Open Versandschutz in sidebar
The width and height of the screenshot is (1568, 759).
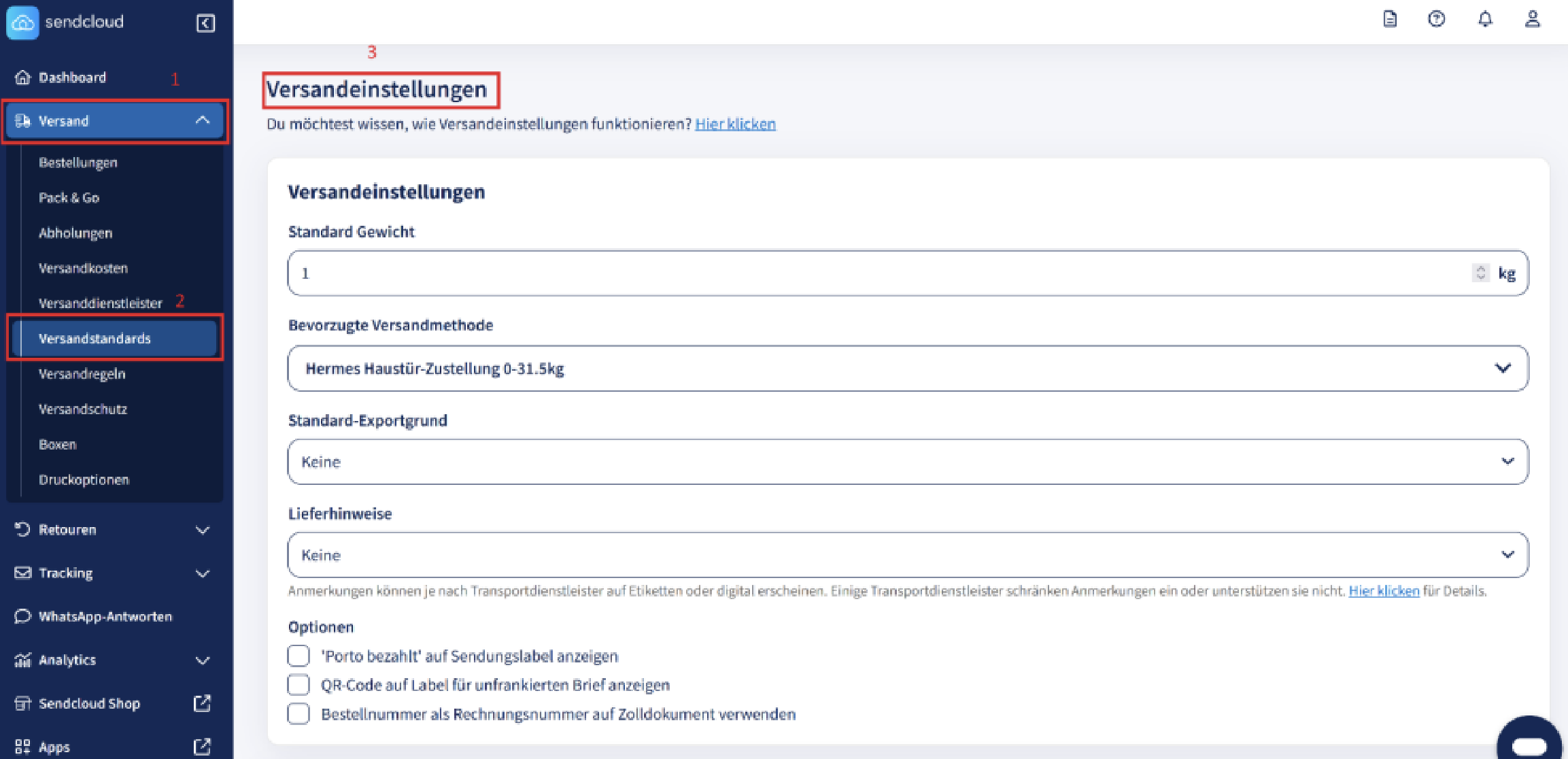coord(83,409)
